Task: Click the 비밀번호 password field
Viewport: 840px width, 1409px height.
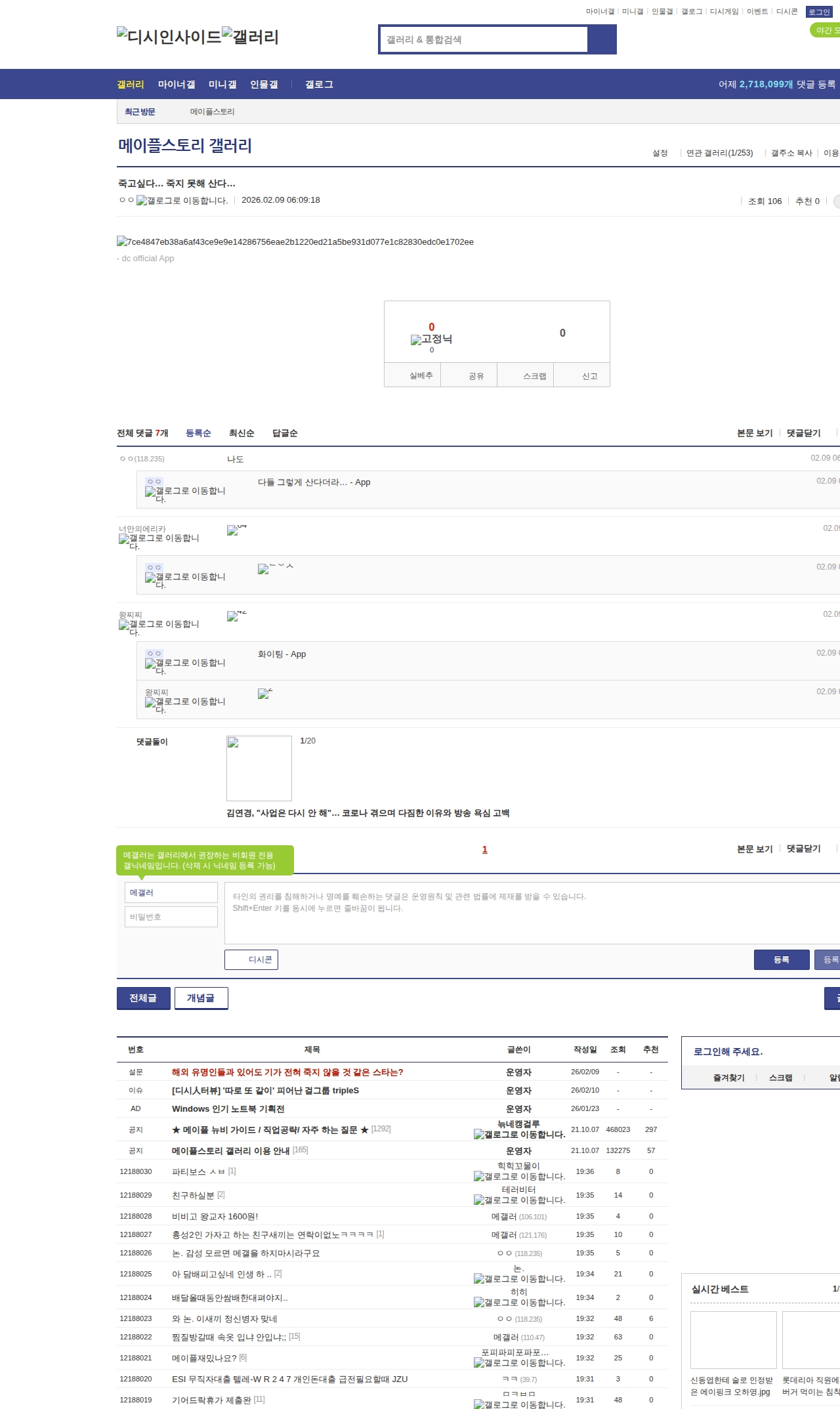Action: click(x=171, y=917)
